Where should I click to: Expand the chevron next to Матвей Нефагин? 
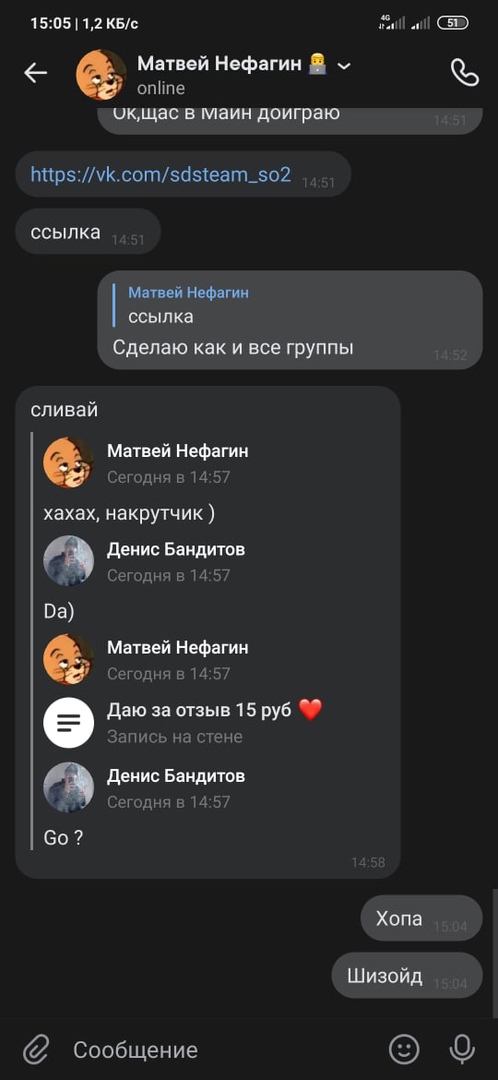(344, 65)
